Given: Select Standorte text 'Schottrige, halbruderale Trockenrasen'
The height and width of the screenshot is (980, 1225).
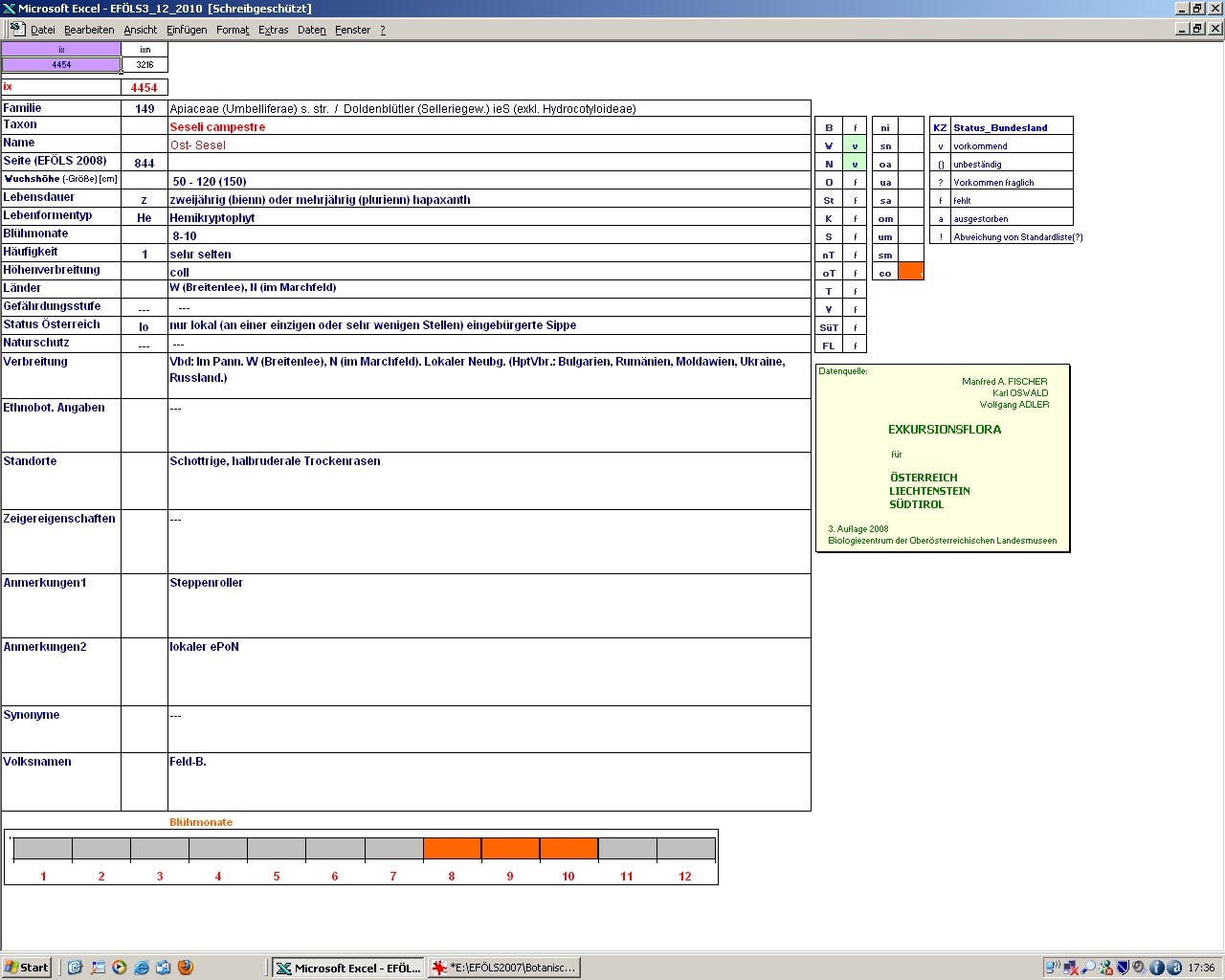Looking at the screenshot, I should click(275, 461).
